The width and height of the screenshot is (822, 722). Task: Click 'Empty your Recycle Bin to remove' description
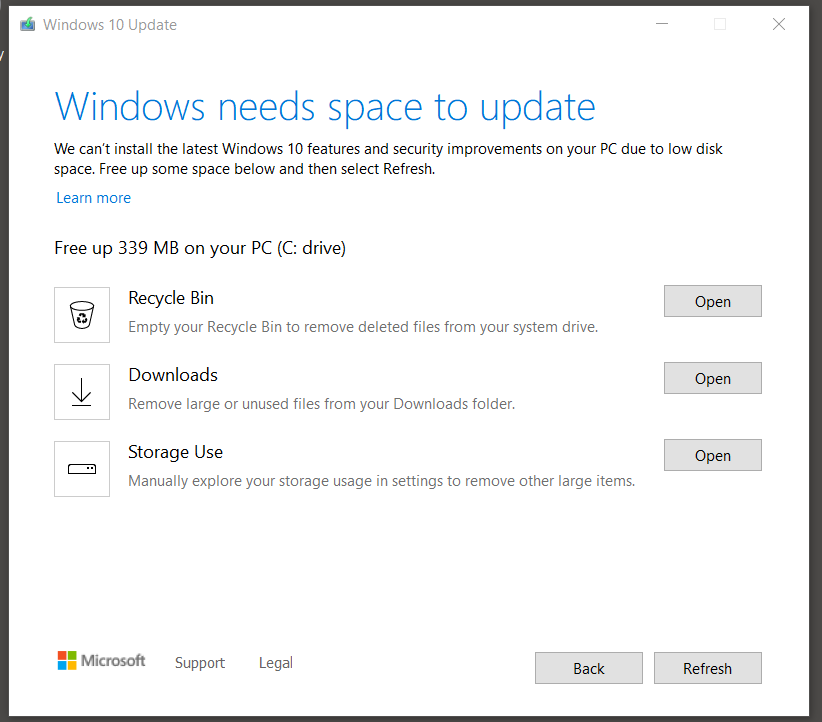click(x=363, y=327)
